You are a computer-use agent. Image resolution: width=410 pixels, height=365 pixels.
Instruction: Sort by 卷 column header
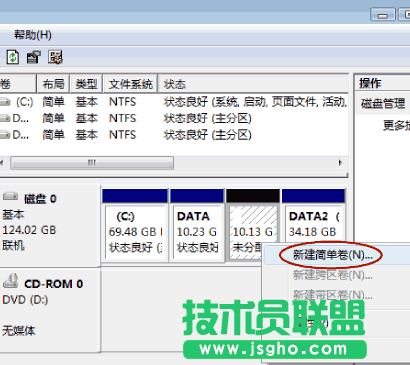click(x=17, y=84)
